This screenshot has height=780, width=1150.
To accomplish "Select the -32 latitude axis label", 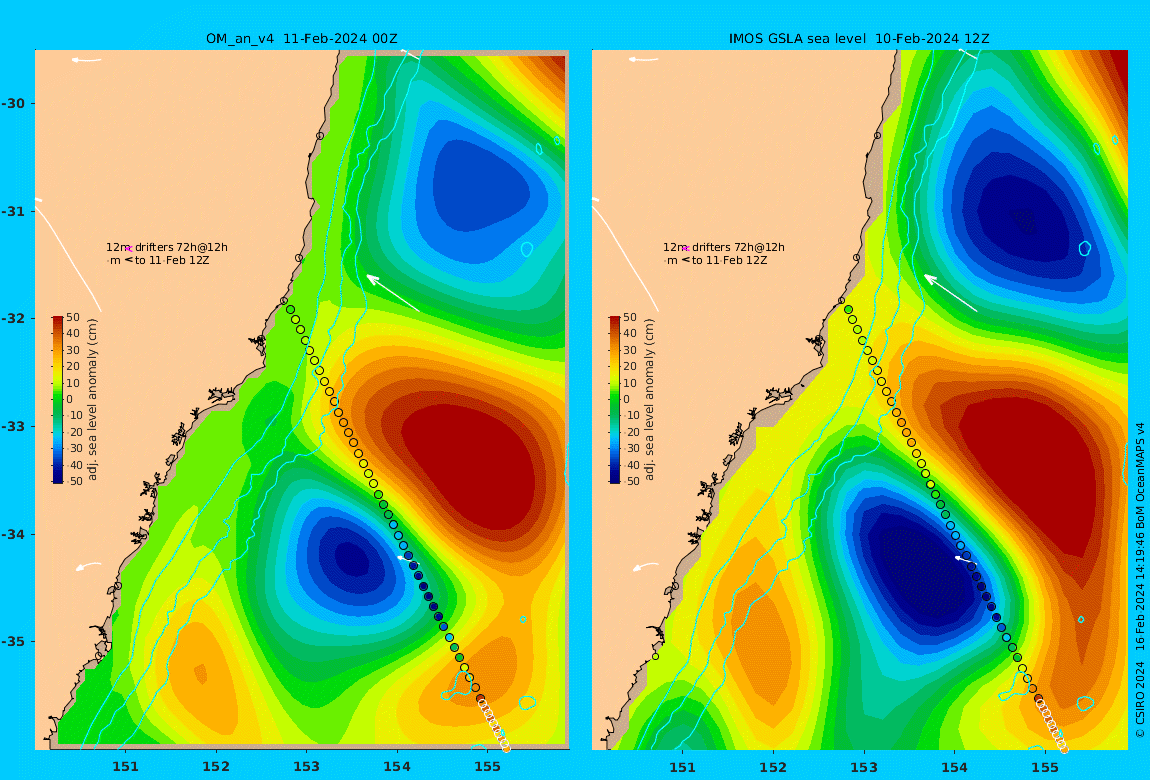I will tap(13, 319).
